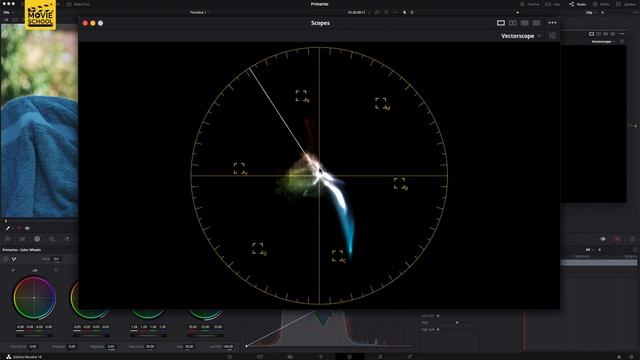Select three-up scope layout in Scopes window
Image resolution: width=640 pixels, height=360 pixels.
click(x=524, y=23)
